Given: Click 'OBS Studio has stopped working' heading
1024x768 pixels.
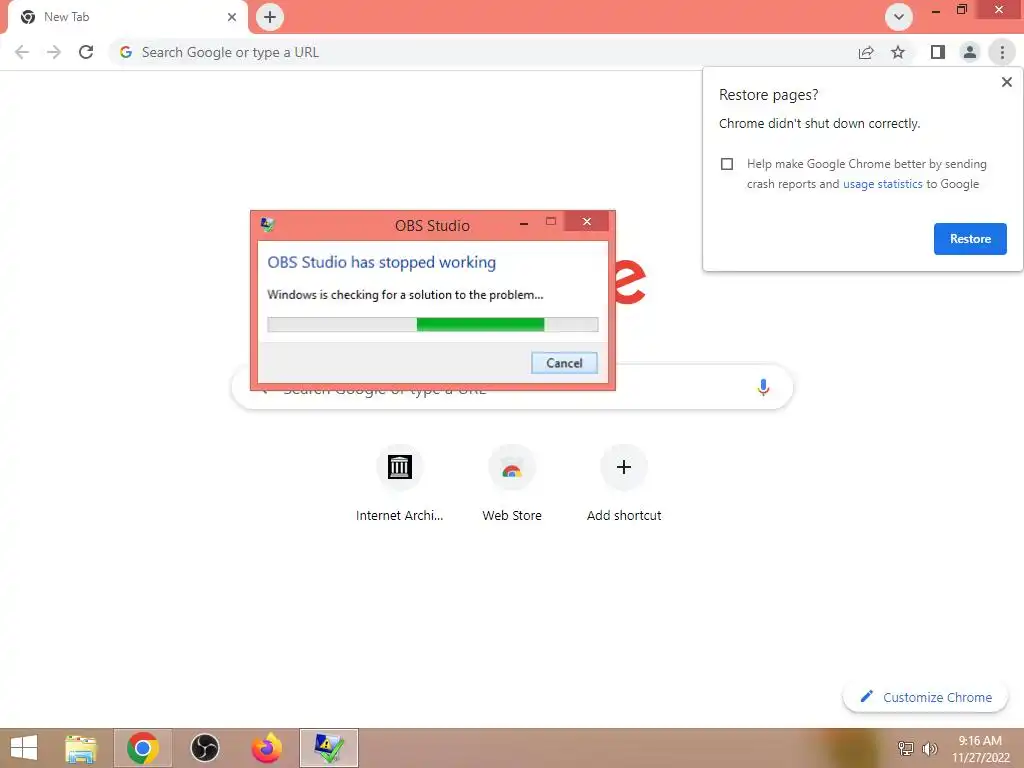Looking at the screenshot, I should click(x=381, y=263).
